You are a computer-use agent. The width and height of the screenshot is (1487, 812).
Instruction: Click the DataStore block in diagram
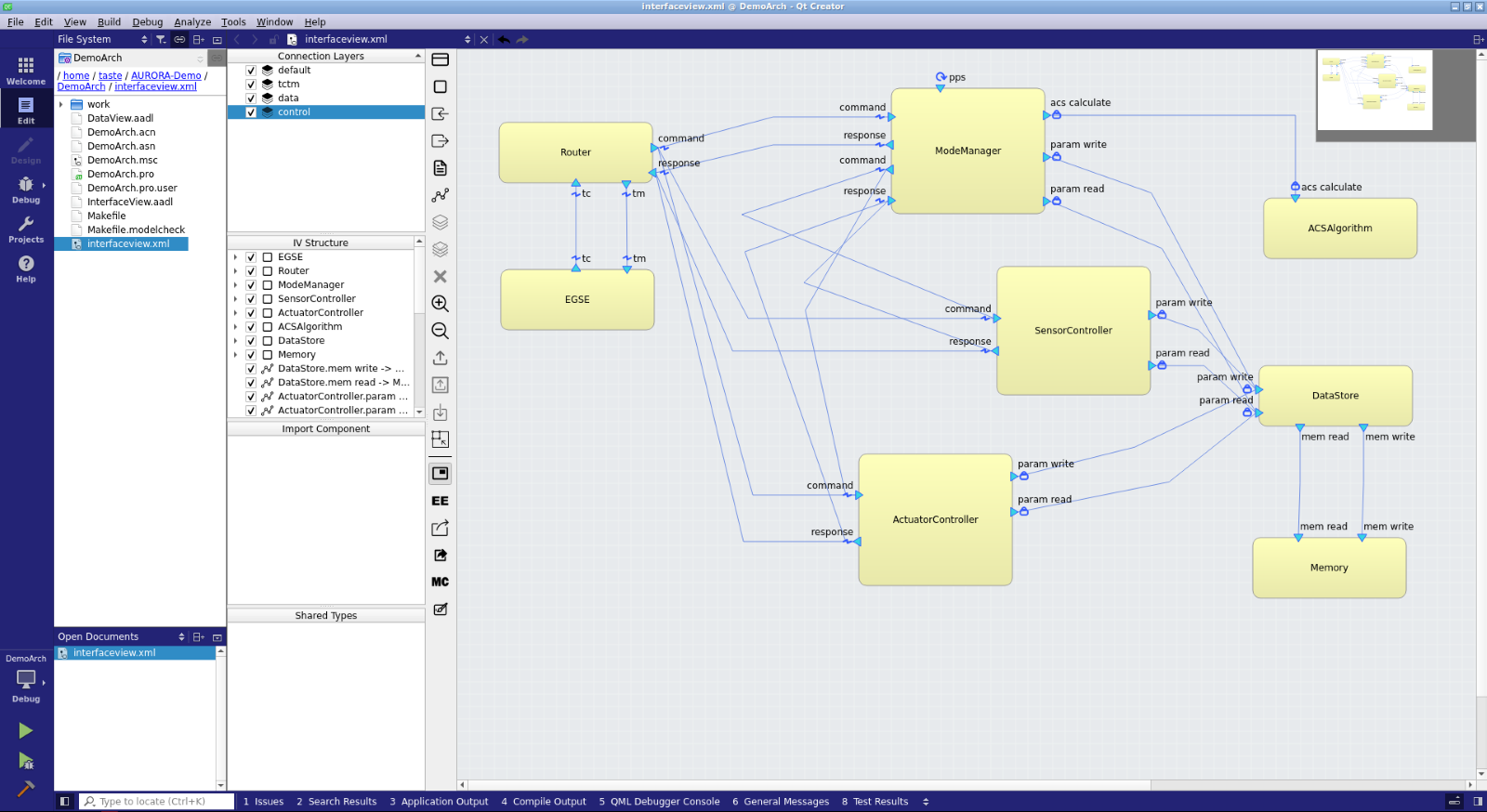click(x=1335, y=396)
